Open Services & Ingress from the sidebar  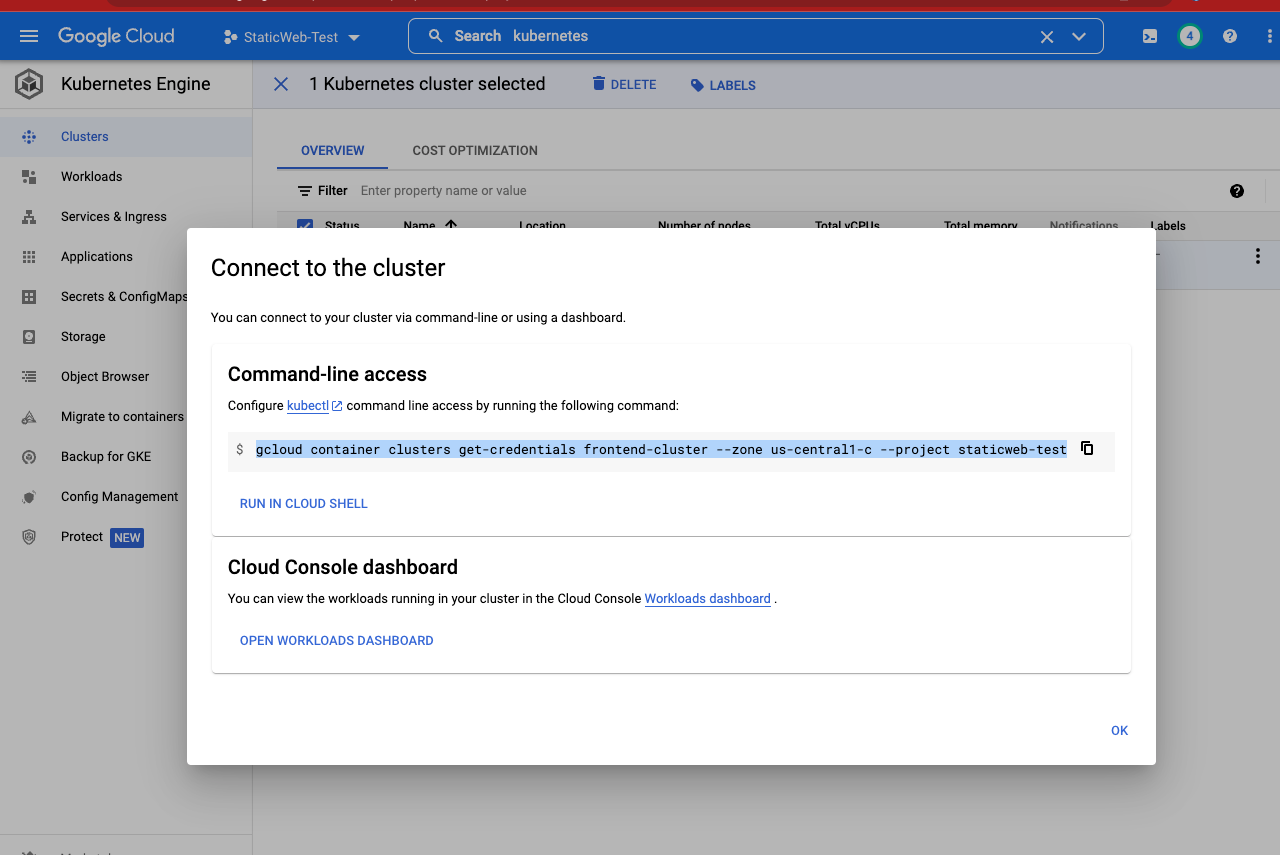click(x=111, y=216)
